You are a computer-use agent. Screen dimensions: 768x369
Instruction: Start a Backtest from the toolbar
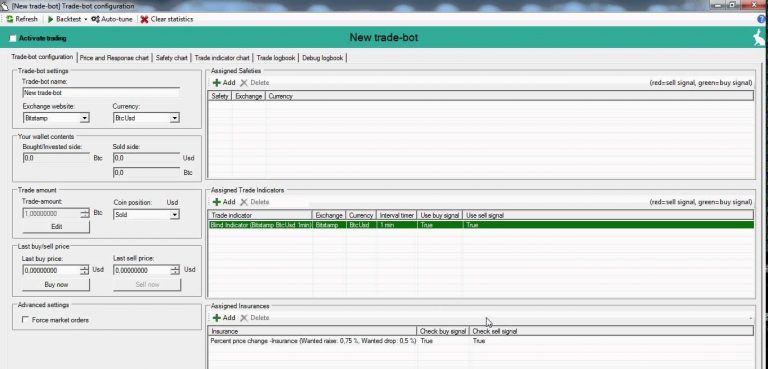pyautogui.click(x=64, y=19)
